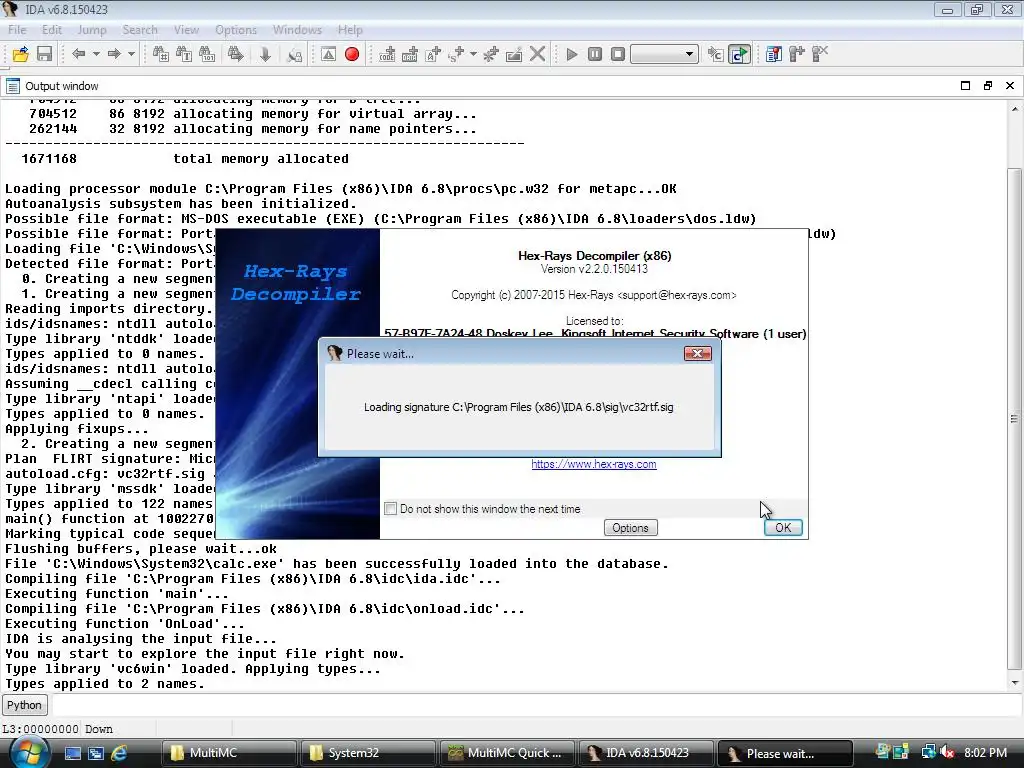
Task: Click the Output window panel icon
Action: 12,86
